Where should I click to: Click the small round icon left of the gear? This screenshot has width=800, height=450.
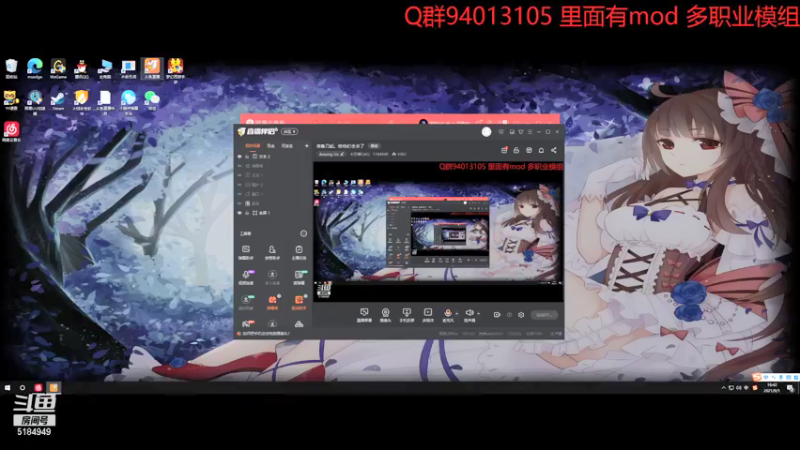(x=509, y=315)
